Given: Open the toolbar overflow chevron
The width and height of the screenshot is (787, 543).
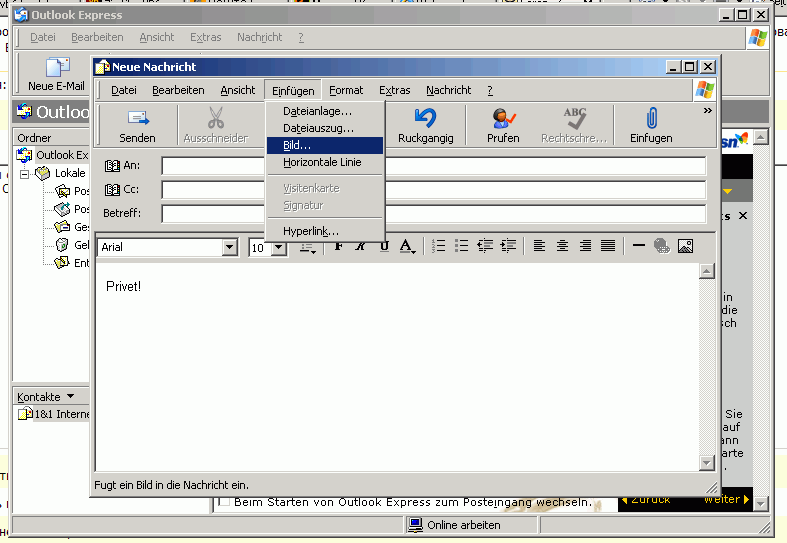Looking at the screenshot, I should click(x=708, y=110).
